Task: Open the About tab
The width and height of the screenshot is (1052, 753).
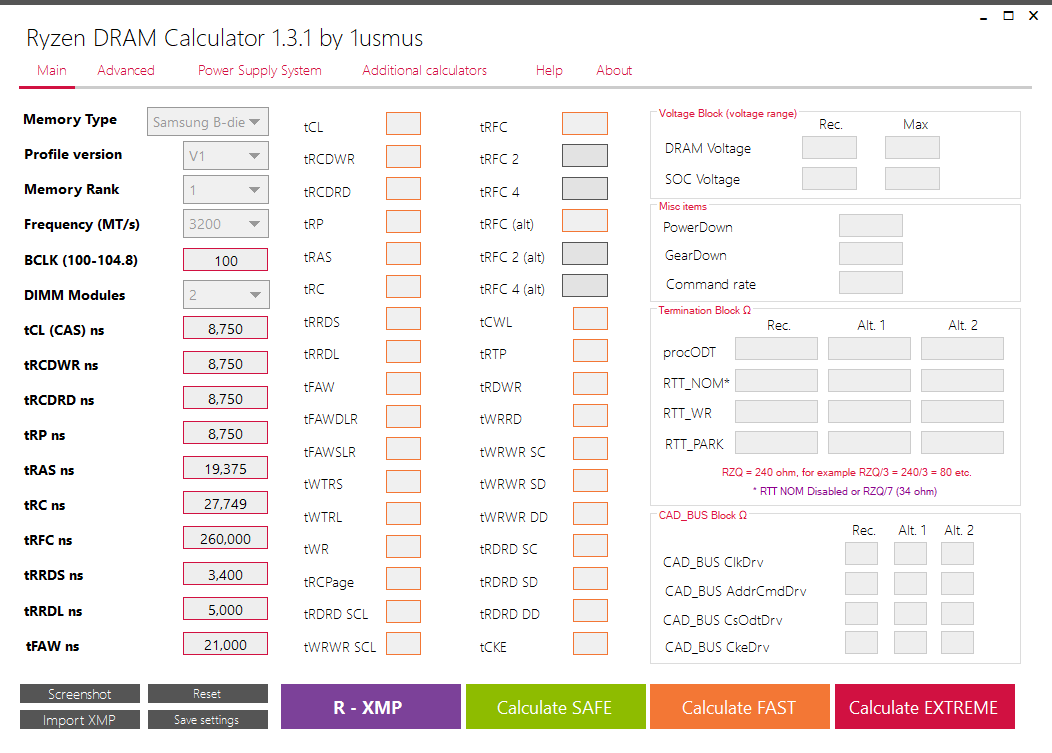Action: tap(614, 70)
